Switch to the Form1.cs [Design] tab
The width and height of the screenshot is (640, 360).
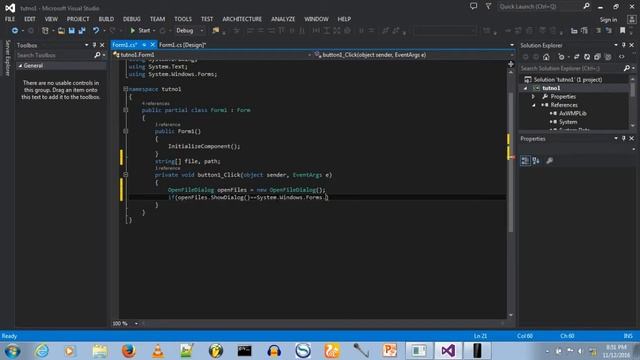(x=182, y=45)
